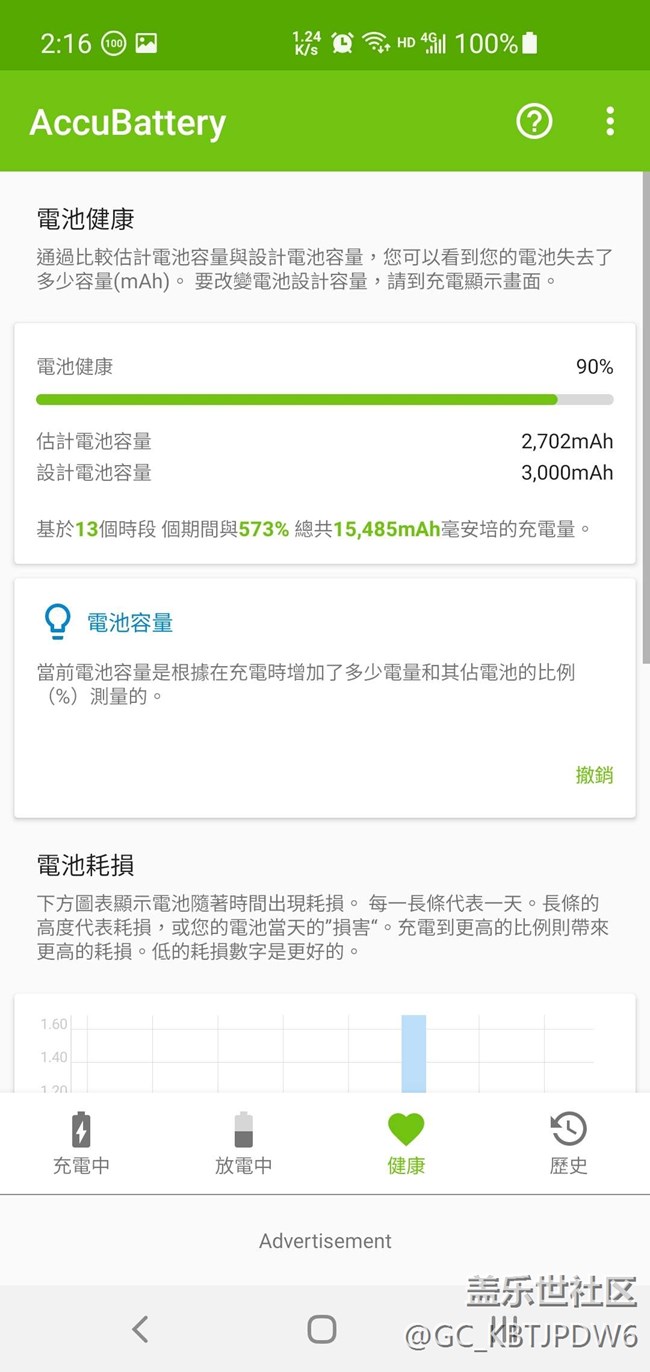Tap the AccuBattery app title
The width and height of the screenshot is (650, 1372).
pyautogui.click(x=128, y=122)
